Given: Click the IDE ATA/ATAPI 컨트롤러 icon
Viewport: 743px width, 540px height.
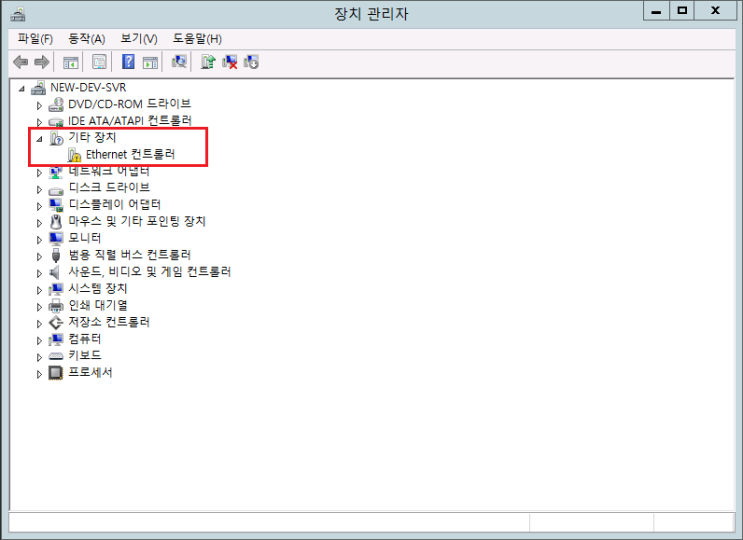Looking at the screenshot, I should 56,122.
